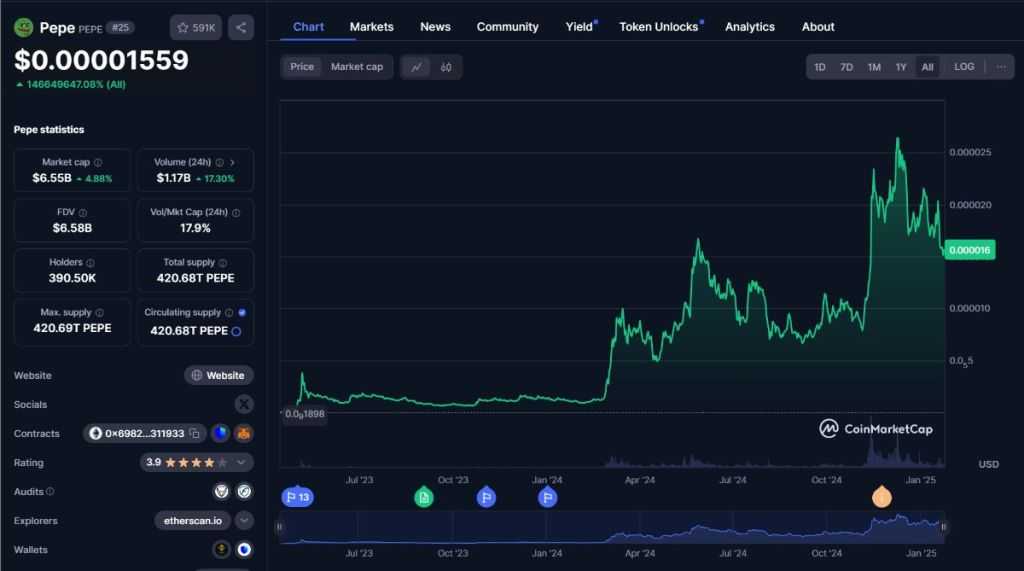Image resolution: width=1024 pixels, height=571 pixels.
Task: Click the Audits info icon
Action: pos(50,491)
